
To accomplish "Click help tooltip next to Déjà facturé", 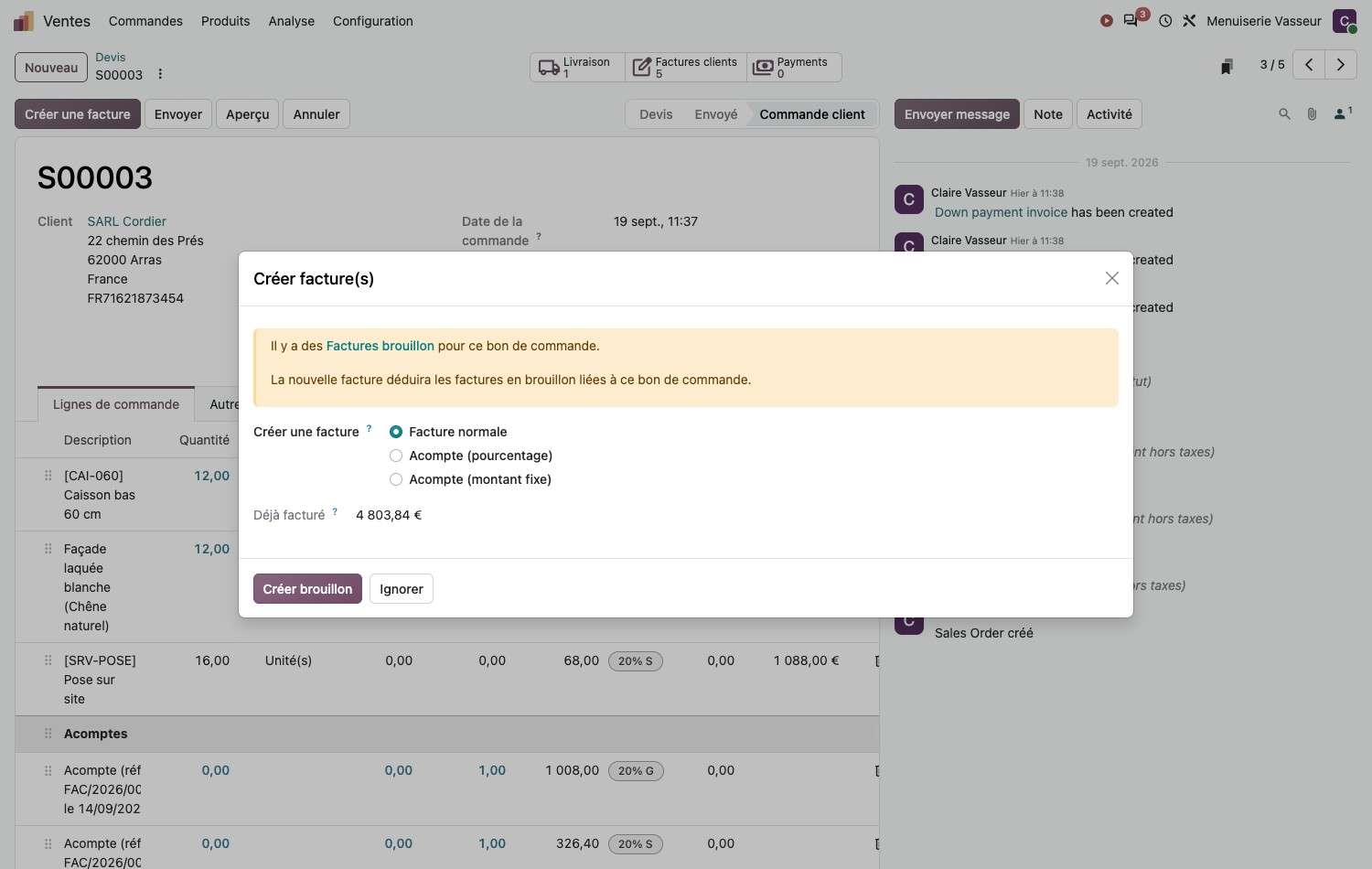I will coord(335,511).
